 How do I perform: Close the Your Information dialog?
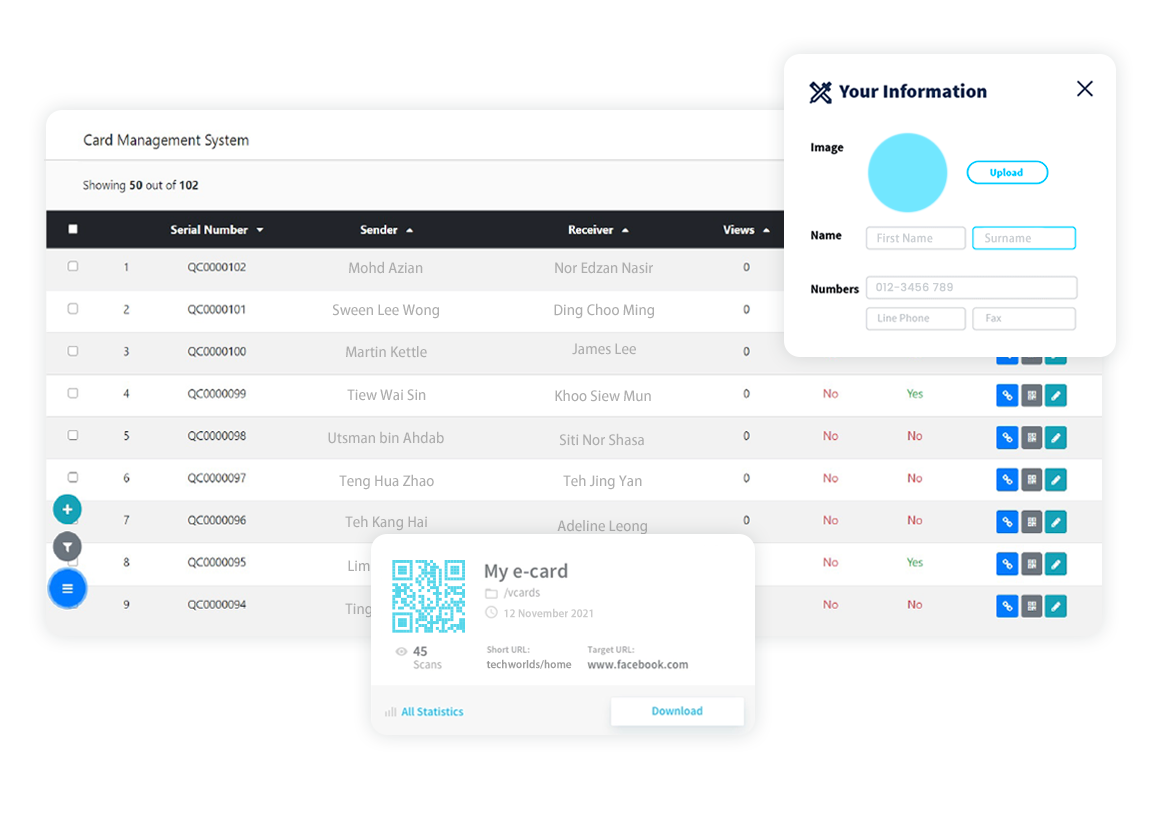(x=1084, y=89)
